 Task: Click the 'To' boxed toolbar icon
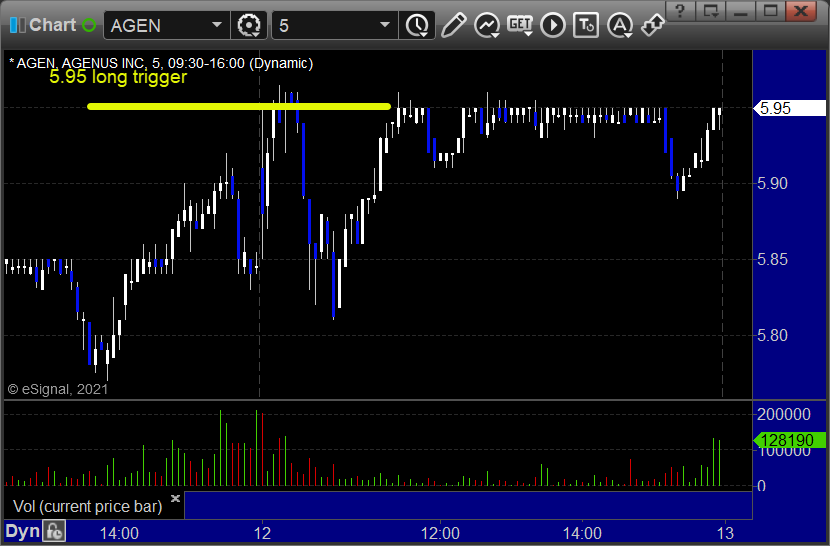point(586,25)
